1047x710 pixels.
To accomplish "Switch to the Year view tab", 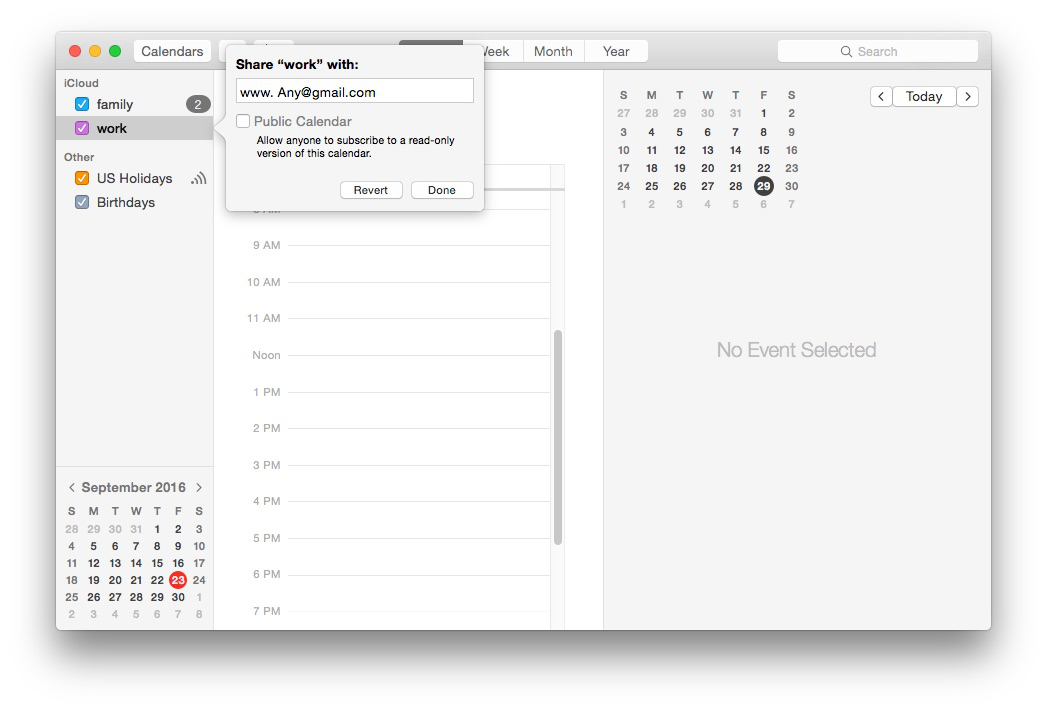I will (616, 51).
